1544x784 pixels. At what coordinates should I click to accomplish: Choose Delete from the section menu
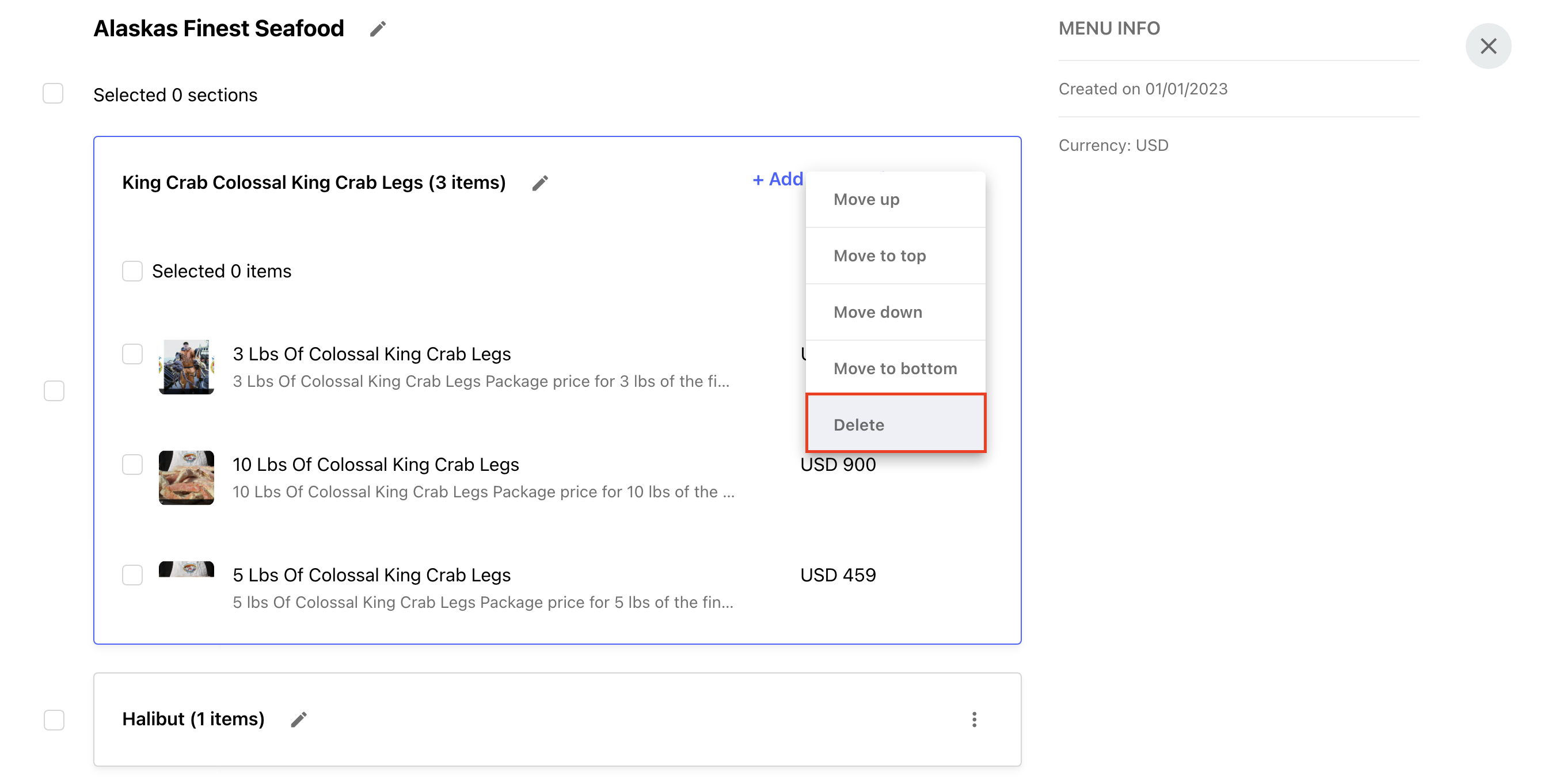(x=895, y=424)
